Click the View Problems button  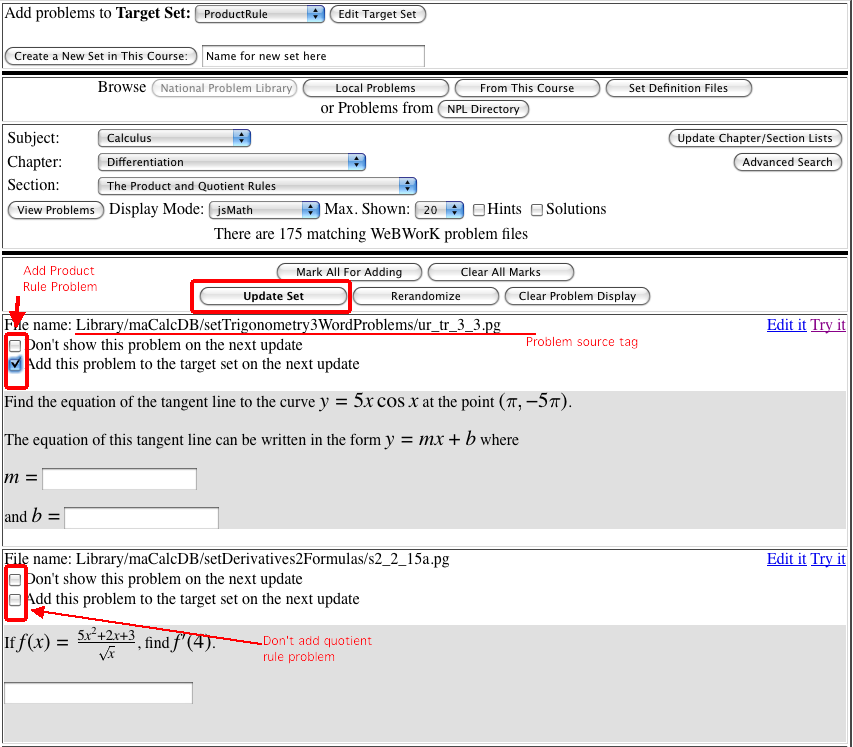(x=56, y=210)
